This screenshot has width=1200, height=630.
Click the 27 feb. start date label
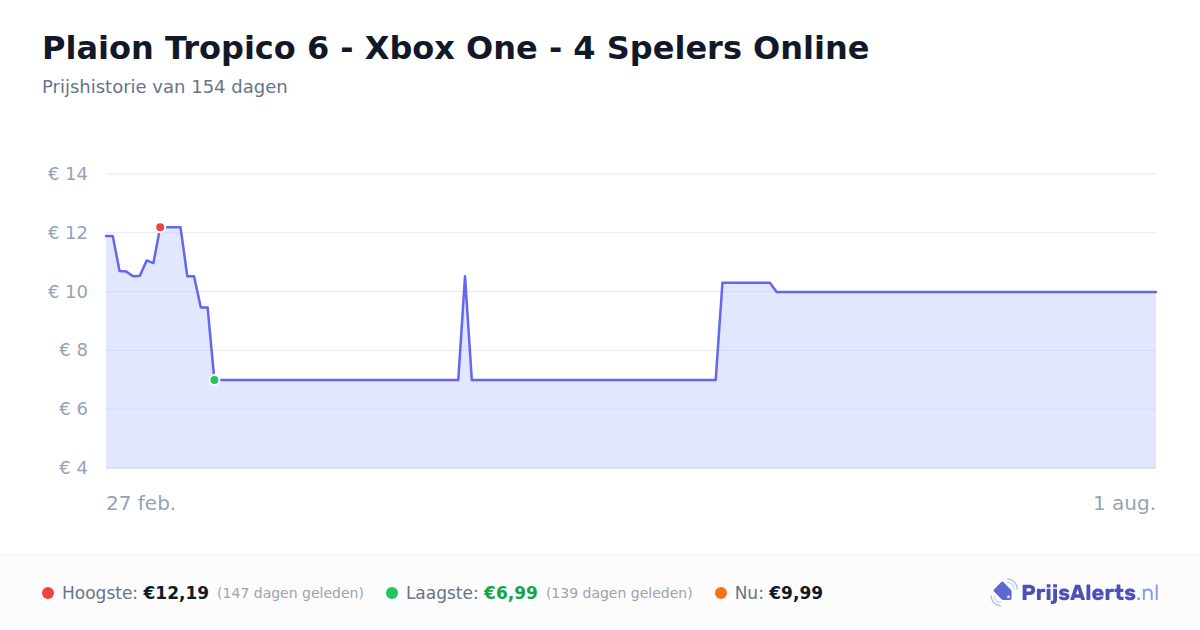pyautogui.click(x=141, y=503)
